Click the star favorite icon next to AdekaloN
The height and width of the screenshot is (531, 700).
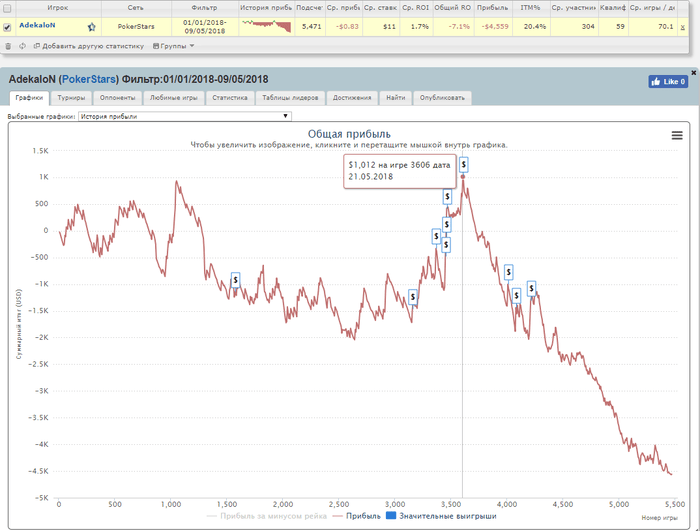click(92, 27)
